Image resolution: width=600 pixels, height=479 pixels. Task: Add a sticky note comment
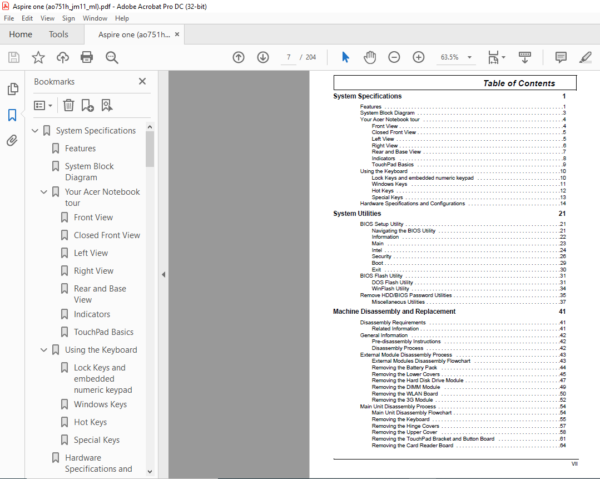click(x=561, y=57)
